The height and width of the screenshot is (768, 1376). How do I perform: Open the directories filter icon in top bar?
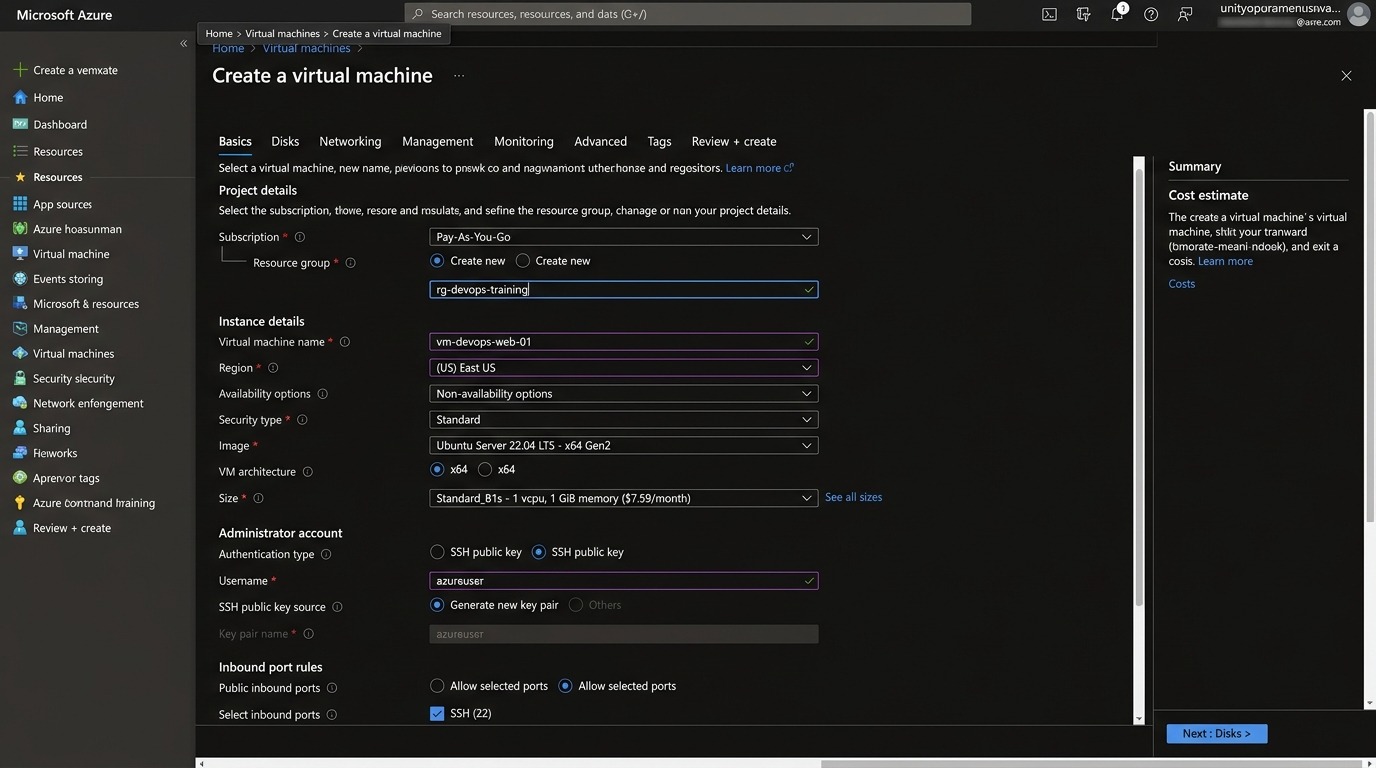tap(1083, 14)
